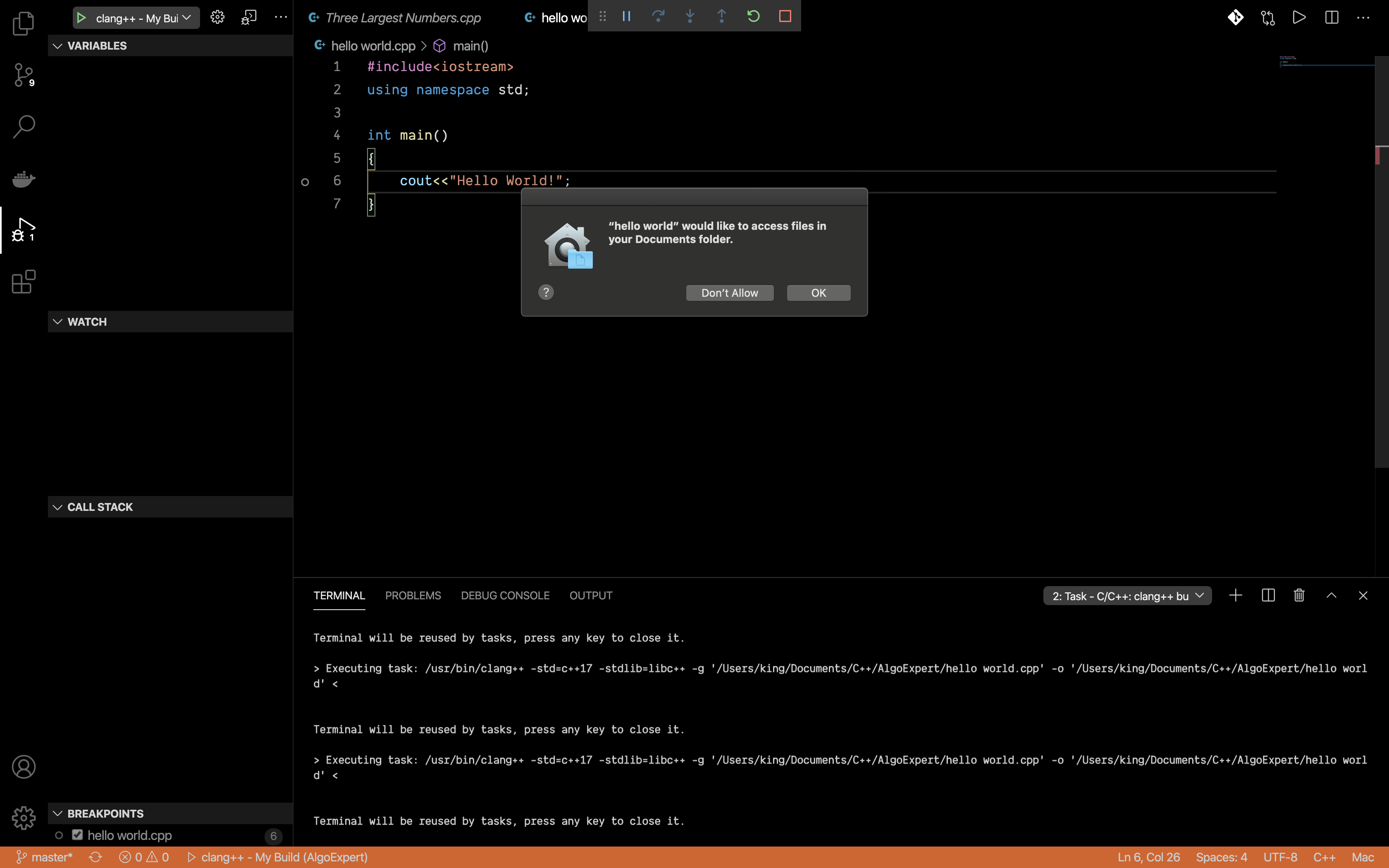Open Source Control view with 9 changes
The width and height of the screenshot is (1389, 868).
24,75
